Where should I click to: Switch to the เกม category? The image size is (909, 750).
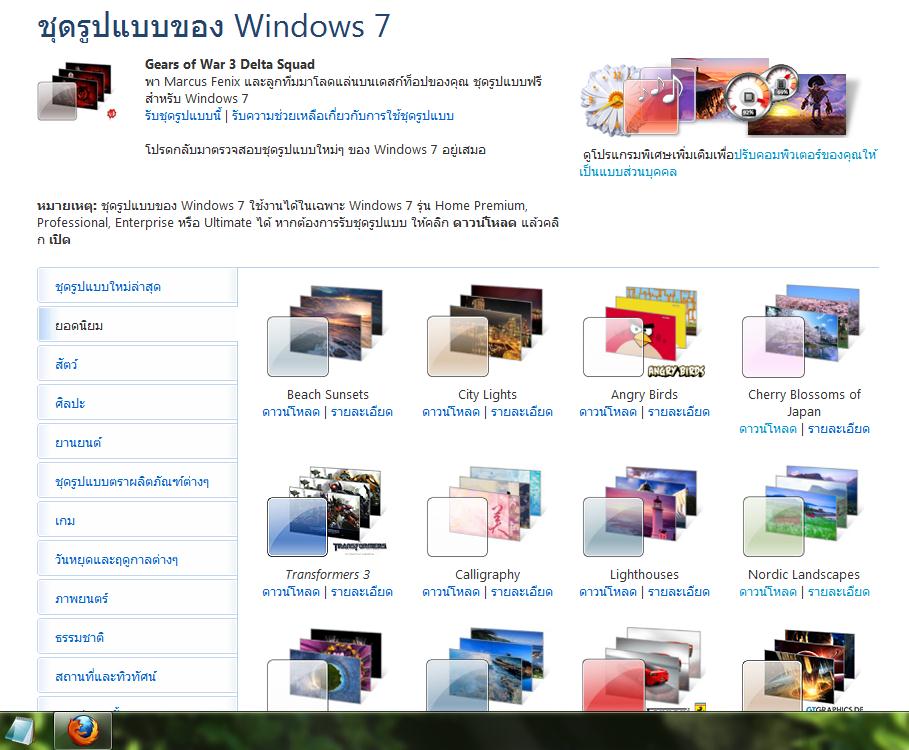[138, 520]
